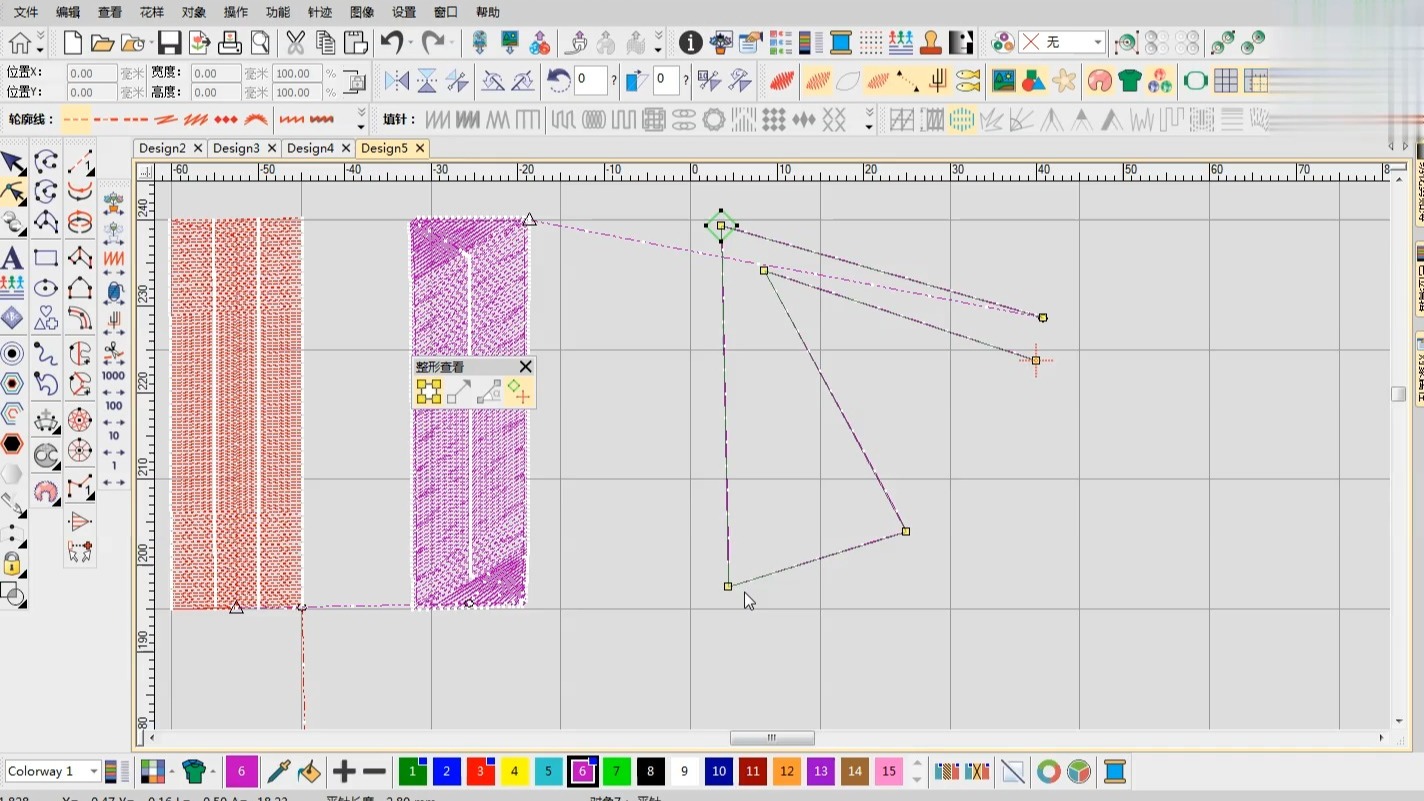Close the 整形查看 floating panel

pyautogui.click(x=525, y=367)
